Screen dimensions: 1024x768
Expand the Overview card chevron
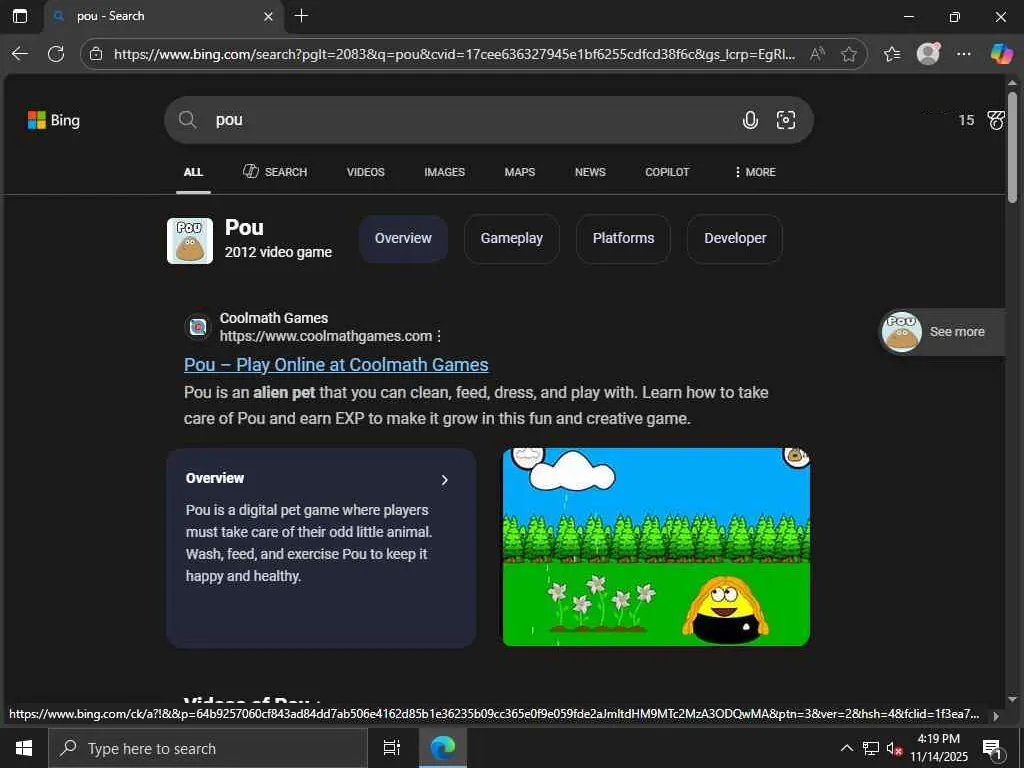[445, 480]
